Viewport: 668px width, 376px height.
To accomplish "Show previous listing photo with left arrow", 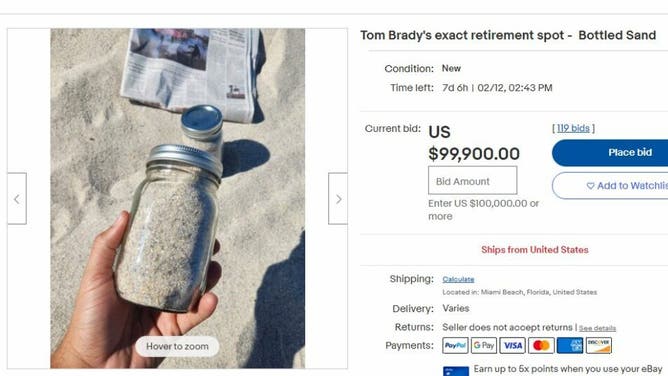I will (17, 198).
